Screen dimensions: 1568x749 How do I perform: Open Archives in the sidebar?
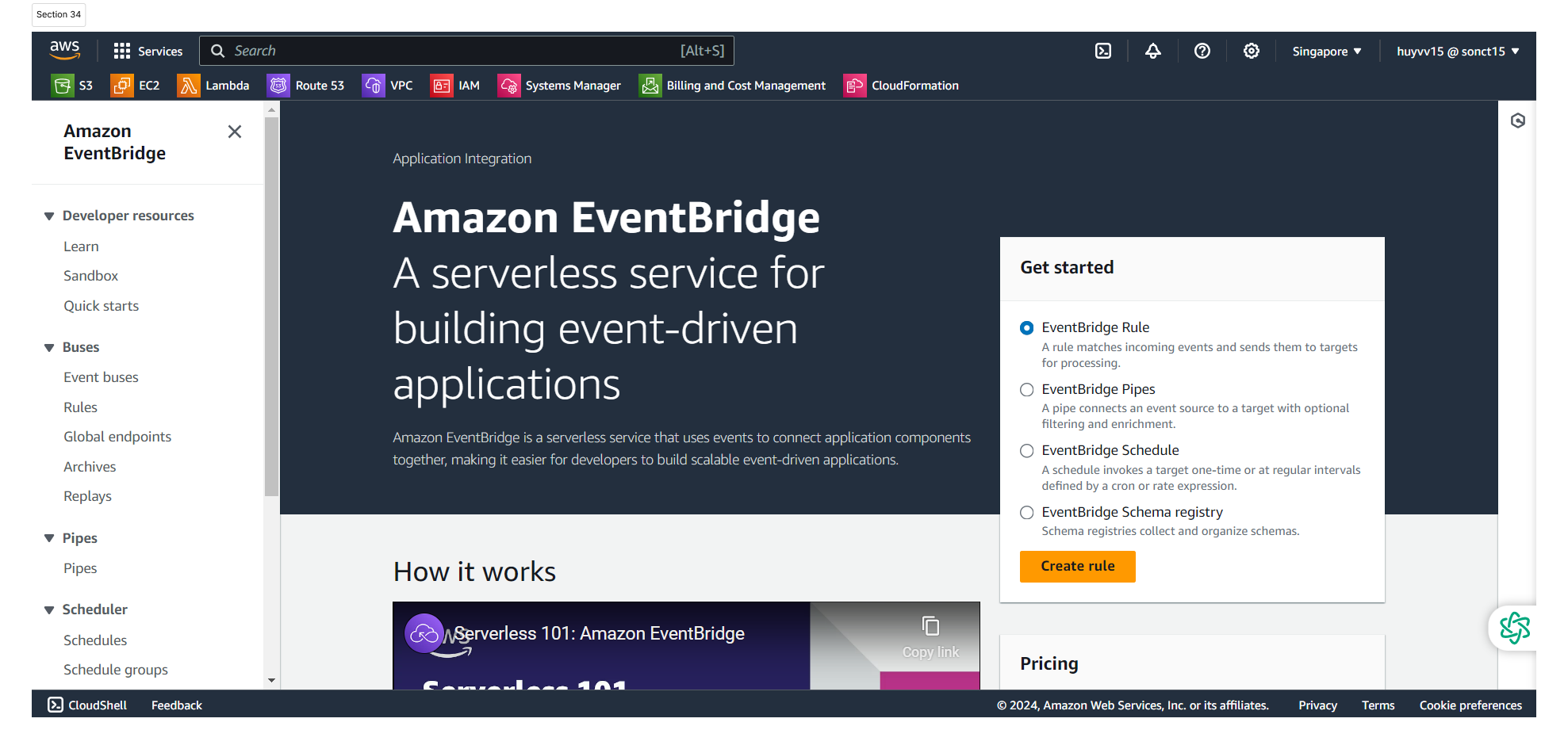tap(90, 467)
